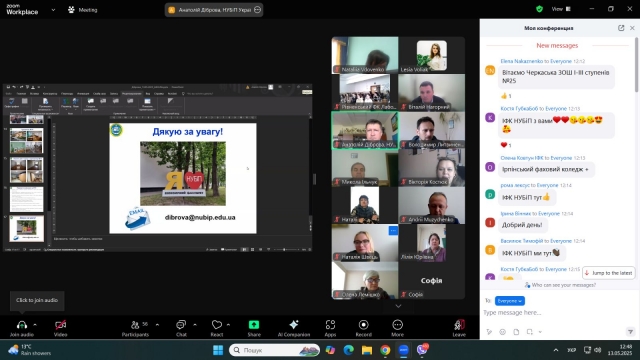Attach a file in chat
This screenshot has width=640, height=360.
point(516,332)
